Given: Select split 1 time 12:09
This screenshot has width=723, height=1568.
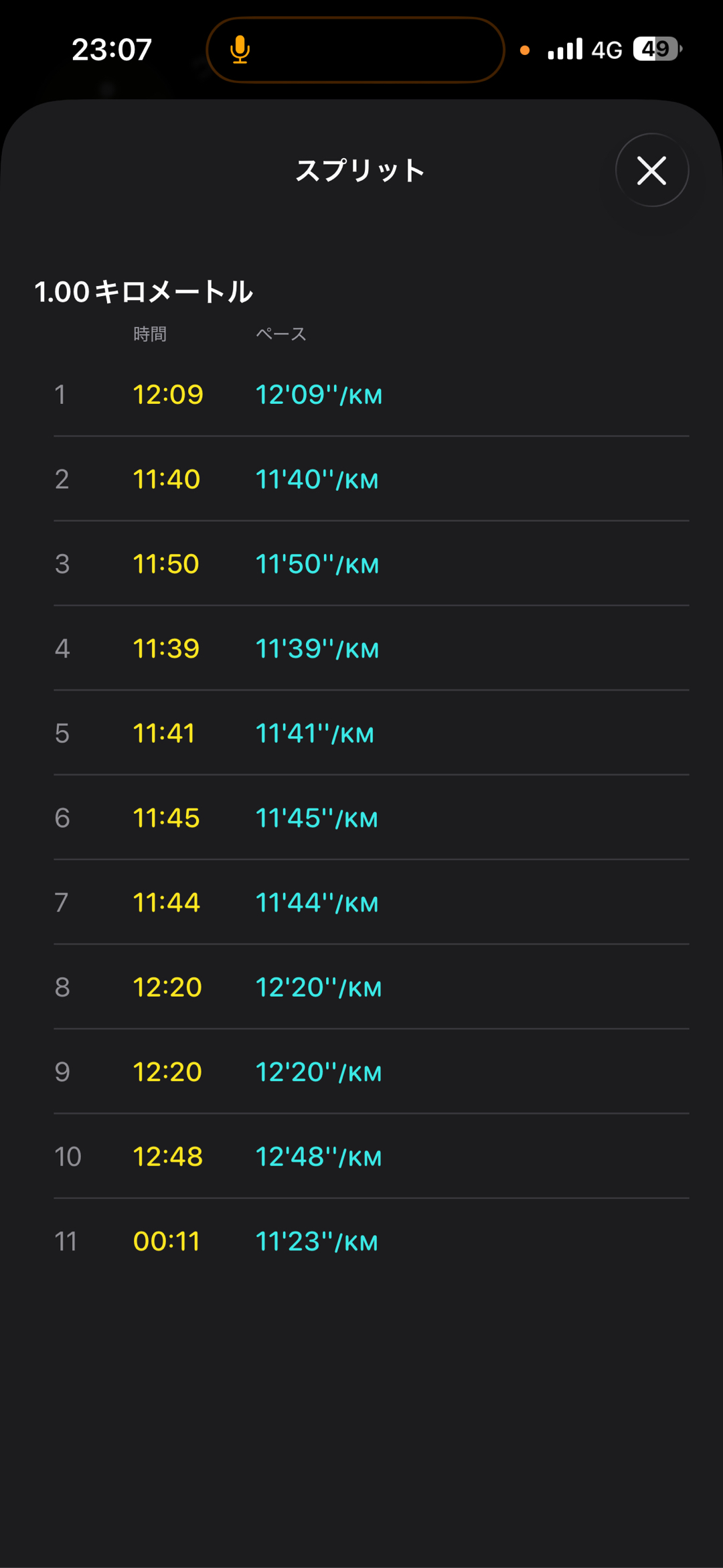Looking at the screenshot, I should click(x=168, y=395).
